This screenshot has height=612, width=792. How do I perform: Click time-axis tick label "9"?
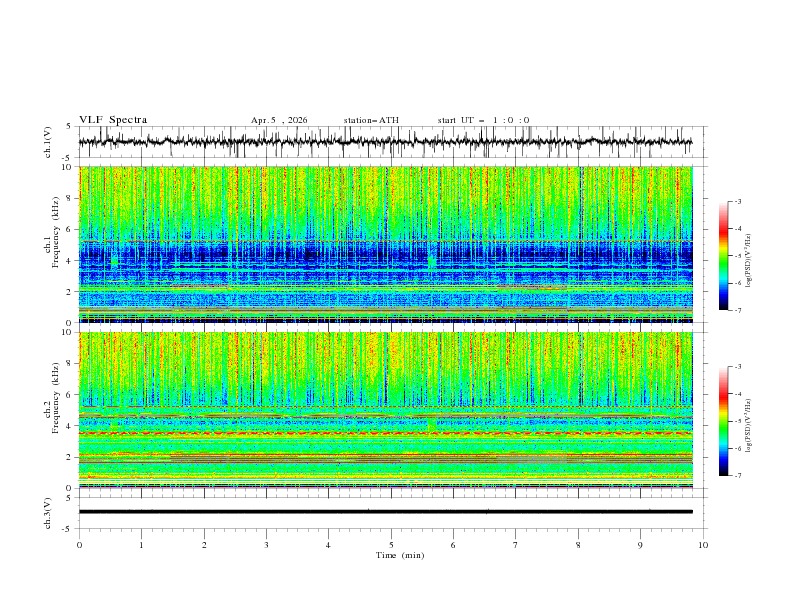coord(640,545)
